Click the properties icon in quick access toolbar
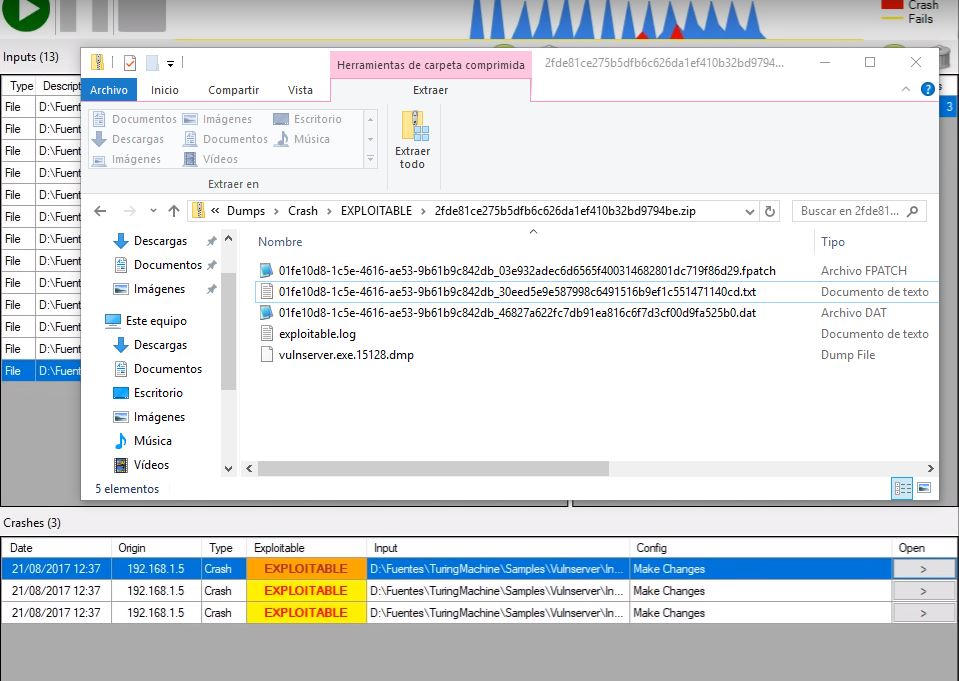This screenshot has height=681, width=959. click(x=130, y=63)
